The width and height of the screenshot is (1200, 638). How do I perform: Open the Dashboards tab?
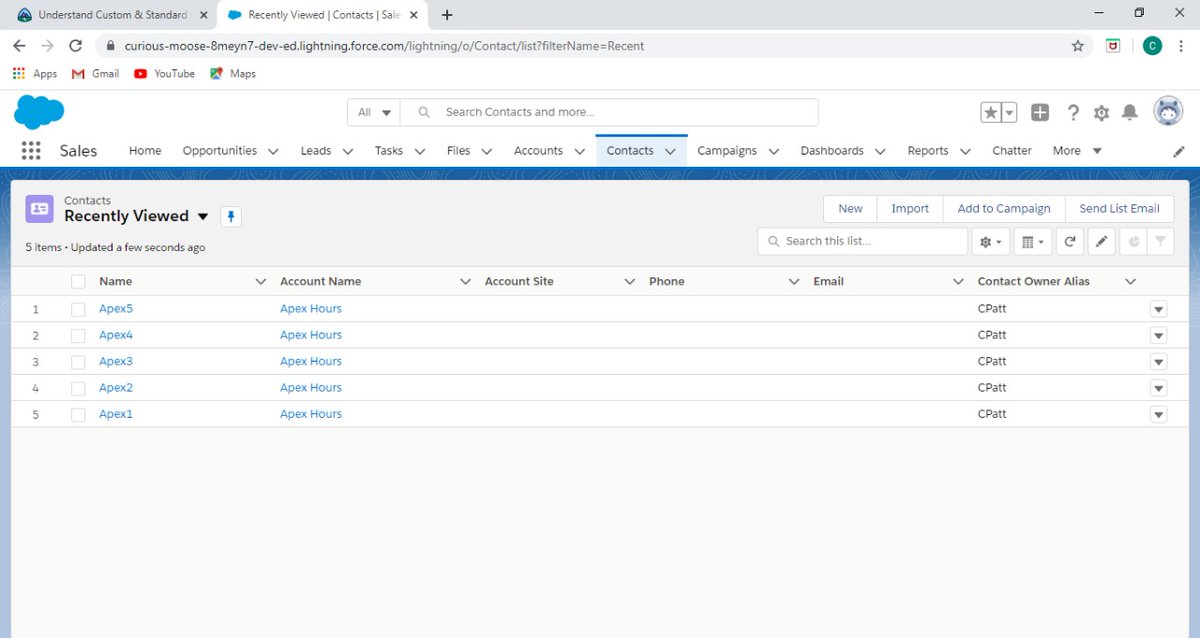pos(832,151)
